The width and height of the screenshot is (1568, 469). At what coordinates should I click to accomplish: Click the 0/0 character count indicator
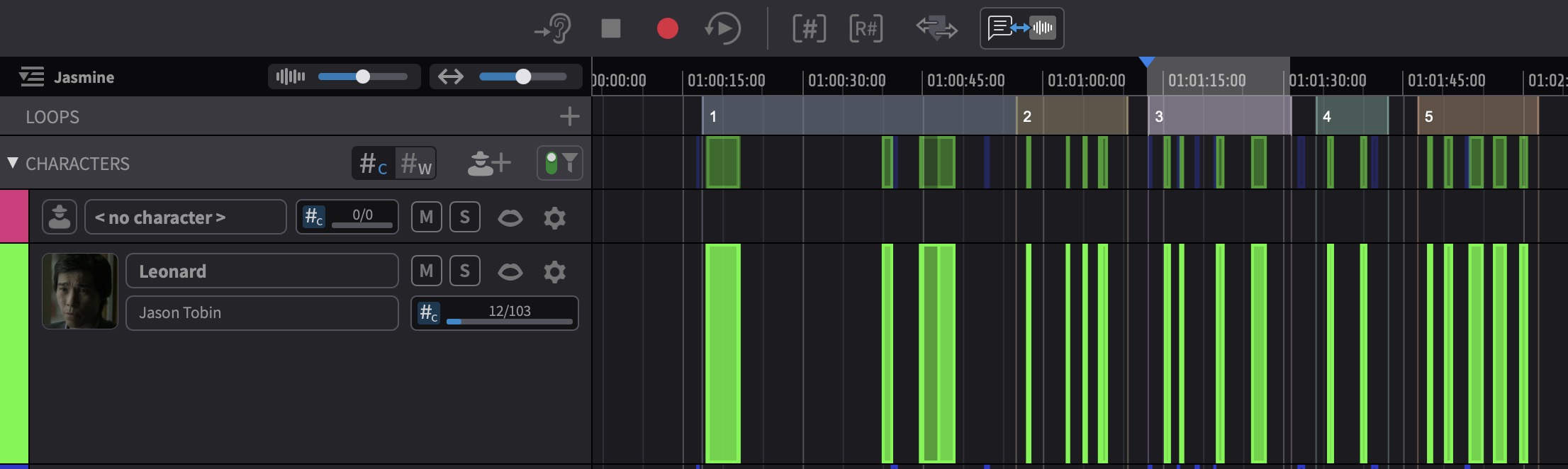tap(347, 217)
